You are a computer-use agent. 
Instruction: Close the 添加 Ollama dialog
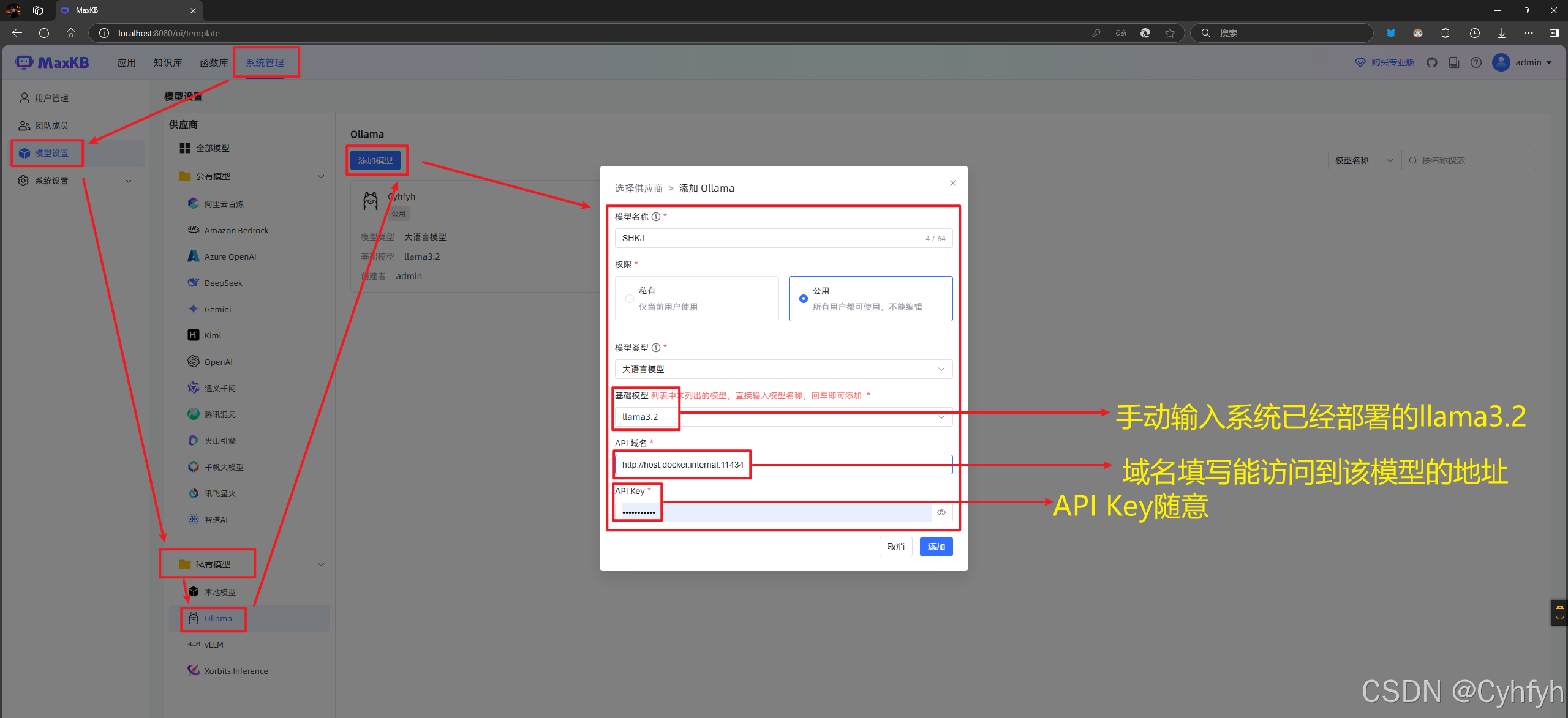tap(953, 183)
